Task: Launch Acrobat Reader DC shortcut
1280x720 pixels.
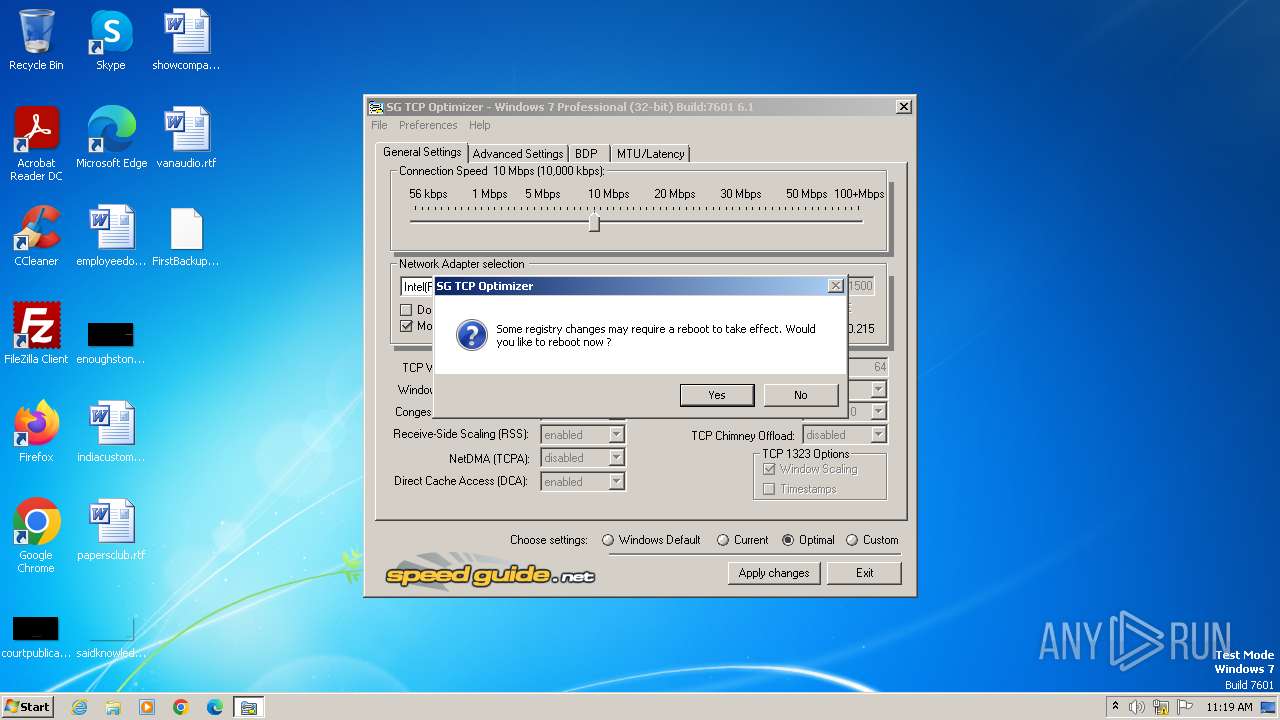Action: coord(36,144)
